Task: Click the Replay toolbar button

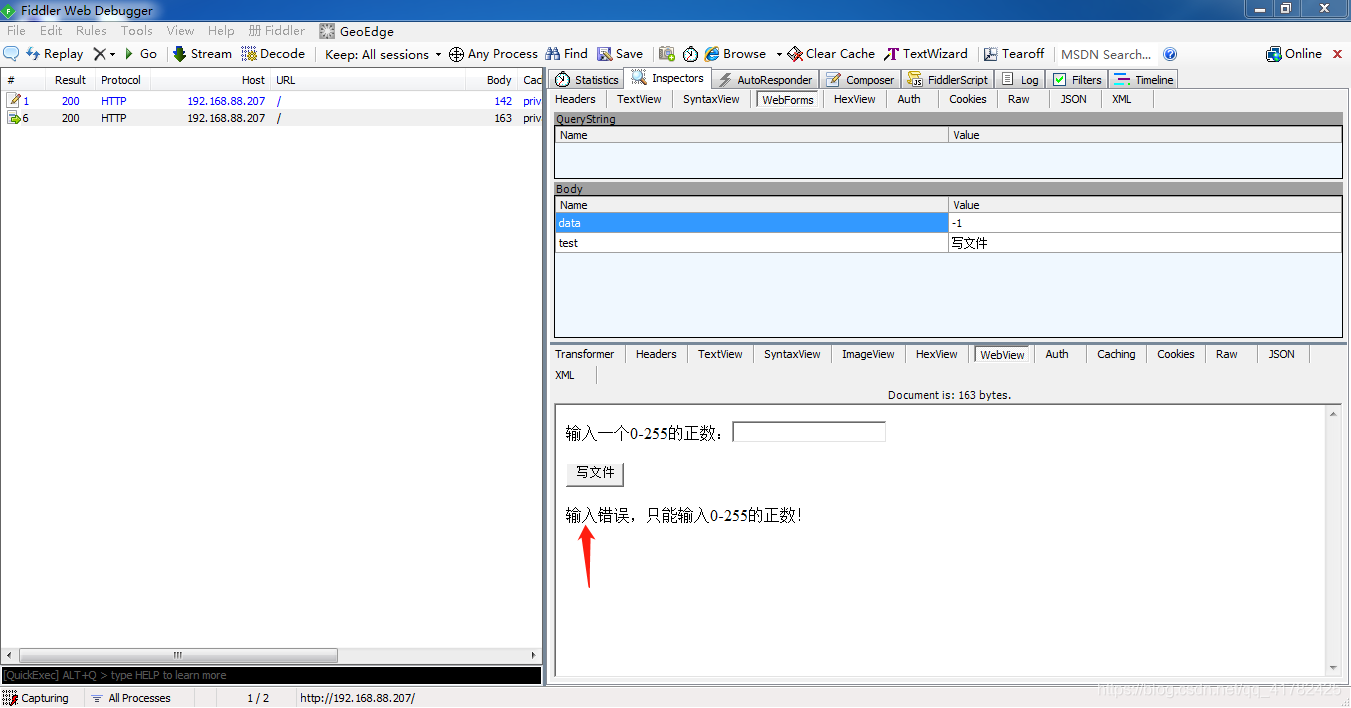Action: pyautogui.click(x=54, y=54)
